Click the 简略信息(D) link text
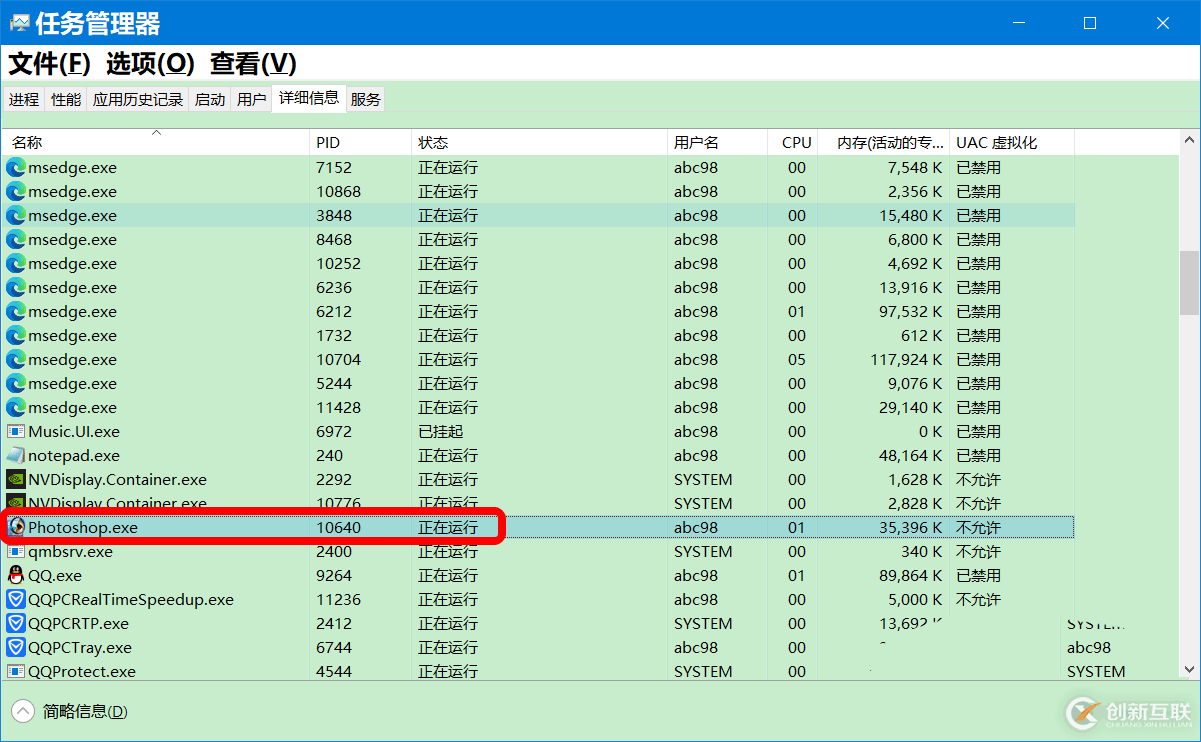The width and height of the screenshot is (1201, 742). point(85,712)
